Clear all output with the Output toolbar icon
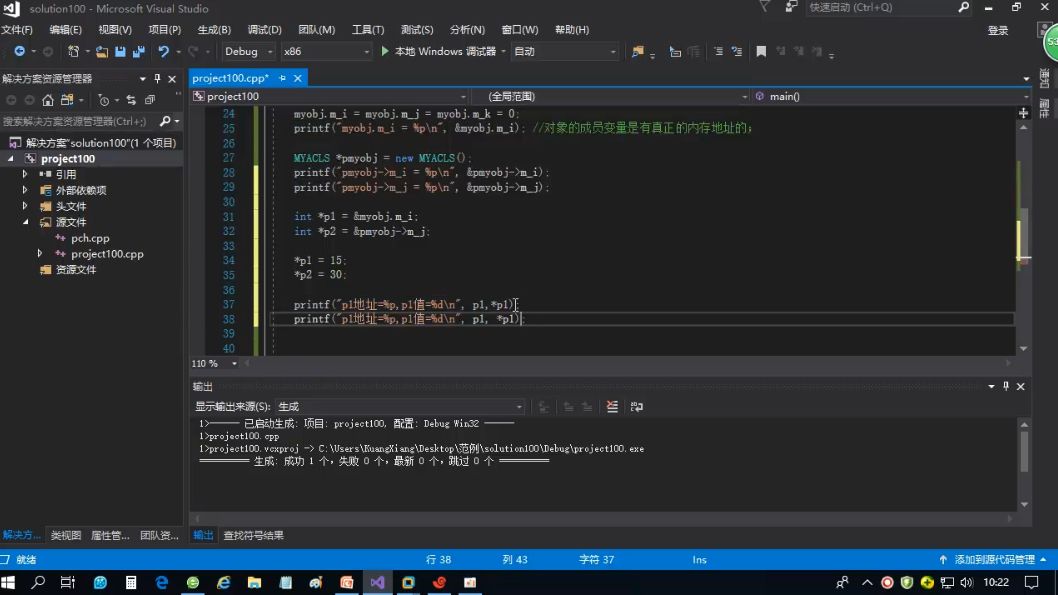This screenshot has width=1058, height=595. click(612, 407)
